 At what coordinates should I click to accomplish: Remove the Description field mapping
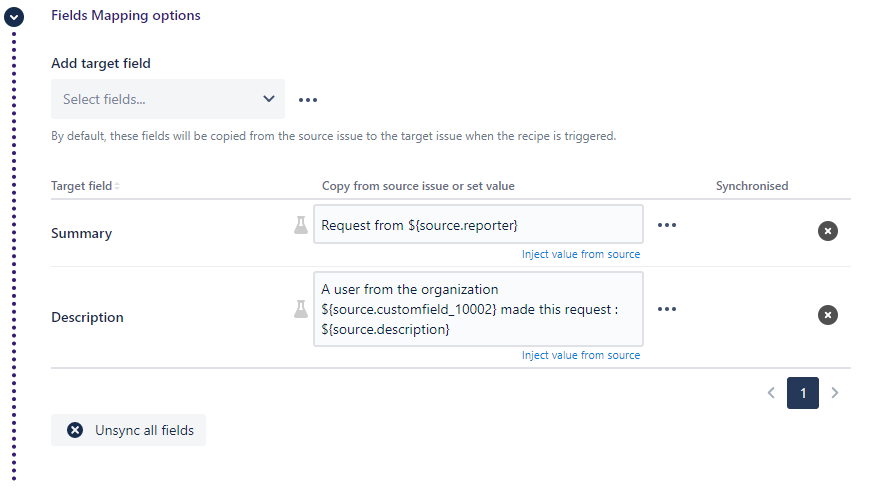(x=828, y=315)
